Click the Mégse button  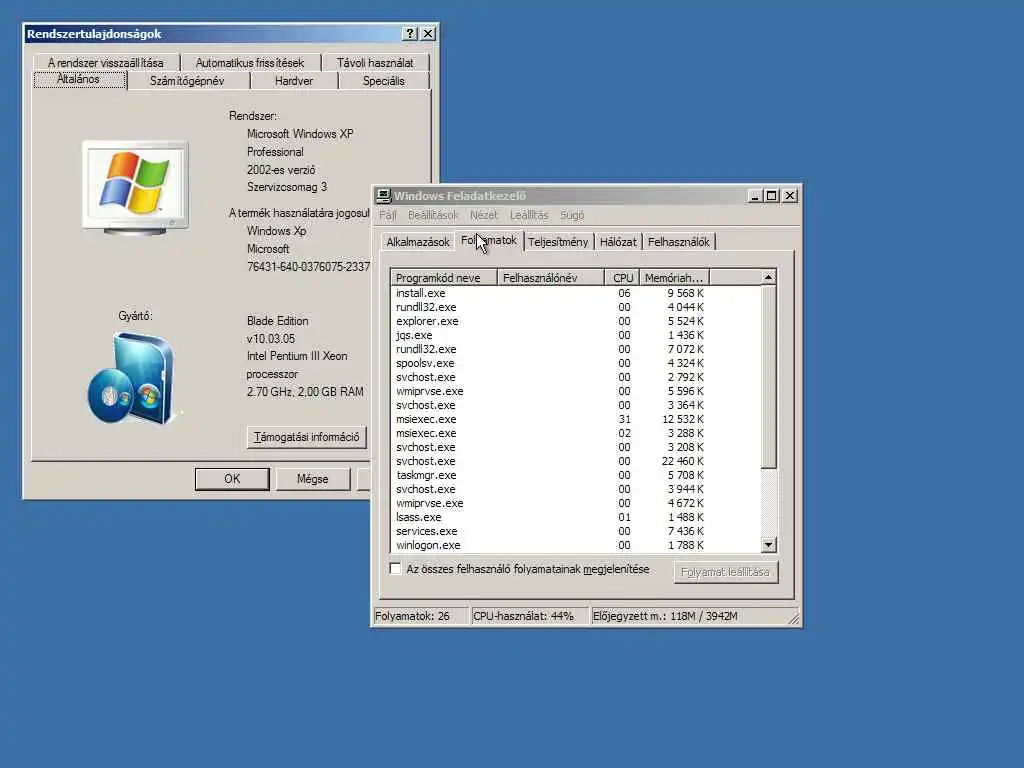coord(313,479)
